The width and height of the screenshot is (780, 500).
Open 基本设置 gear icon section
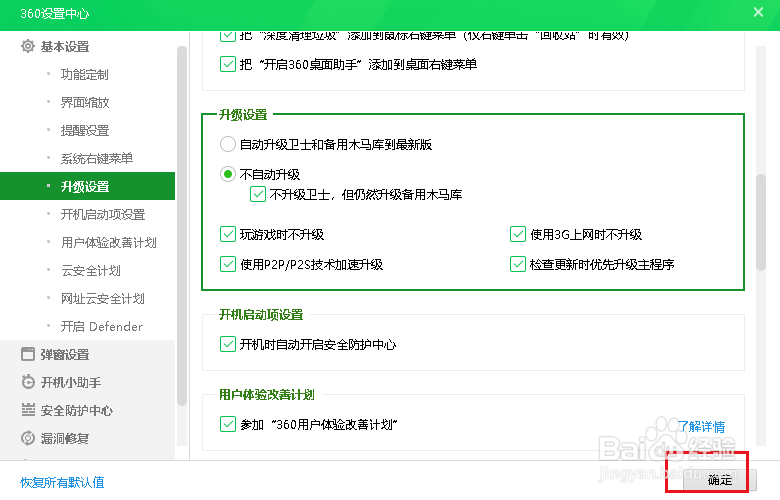click(x=28, y=46)
